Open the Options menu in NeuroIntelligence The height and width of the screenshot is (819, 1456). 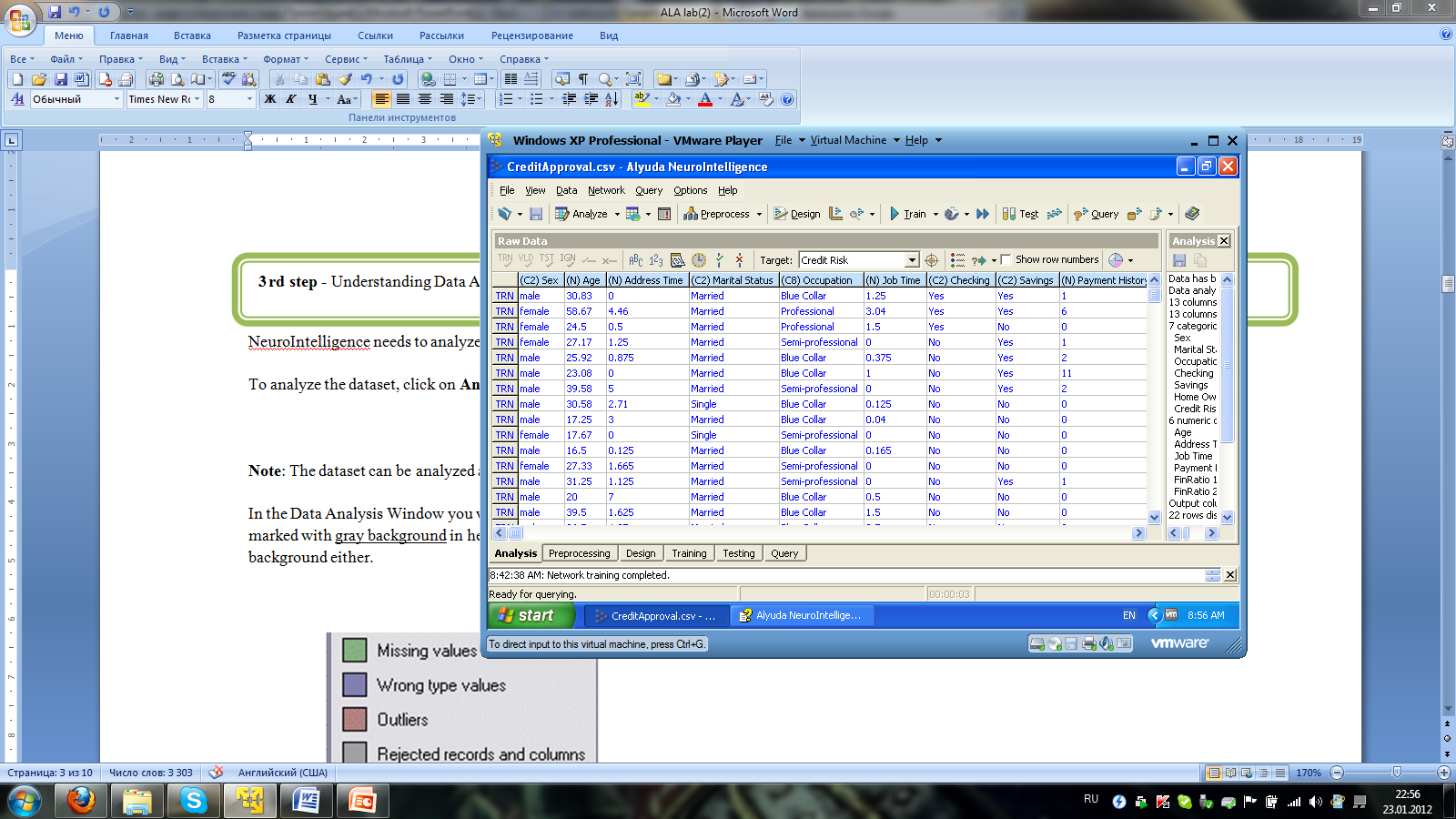690,190
